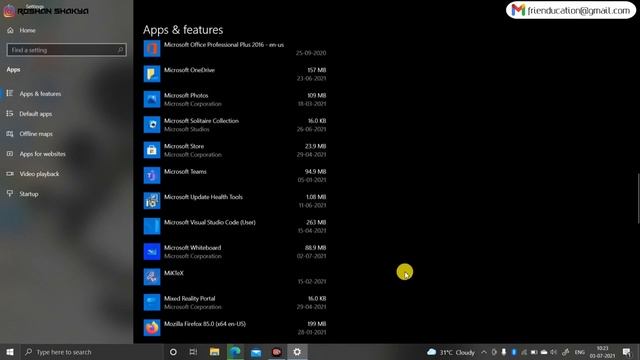Viewport: 640px width, 360px height.
Task: Select the MiKTeX entry name
Action: 173,273
